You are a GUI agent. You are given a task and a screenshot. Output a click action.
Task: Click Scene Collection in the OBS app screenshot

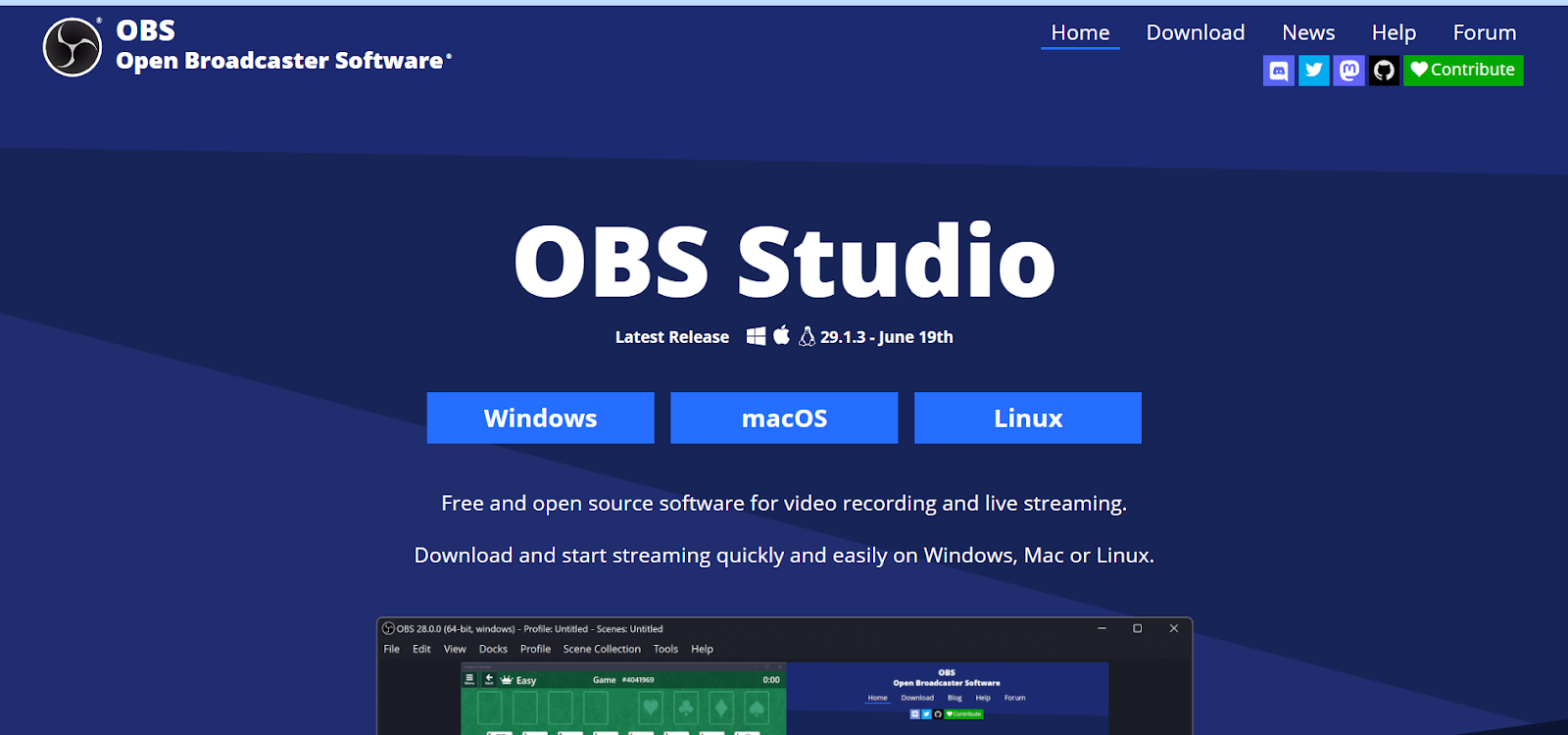coord(602,649)
